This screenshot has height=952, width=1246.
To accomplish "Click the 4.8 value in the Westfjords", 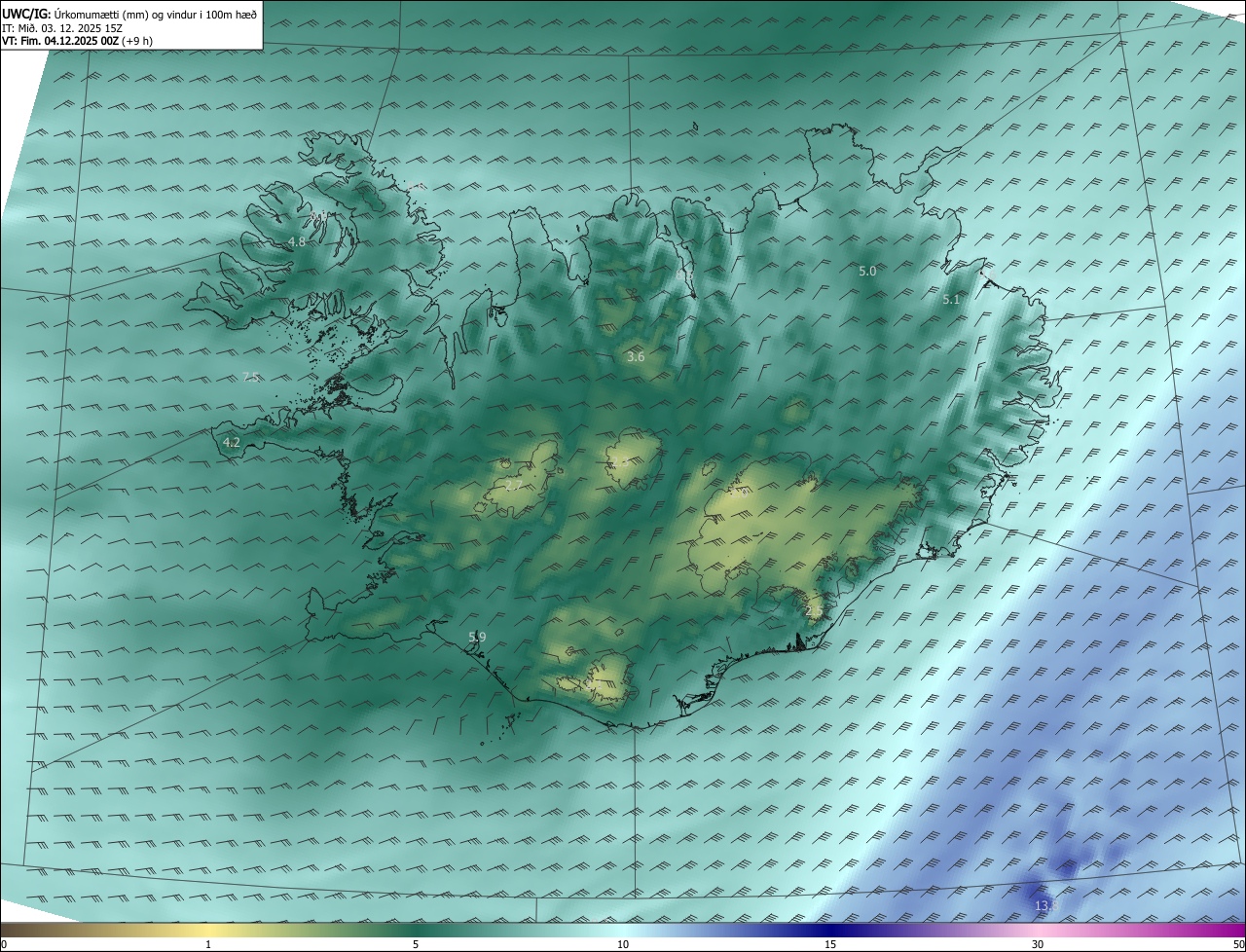I will point(297,241).
